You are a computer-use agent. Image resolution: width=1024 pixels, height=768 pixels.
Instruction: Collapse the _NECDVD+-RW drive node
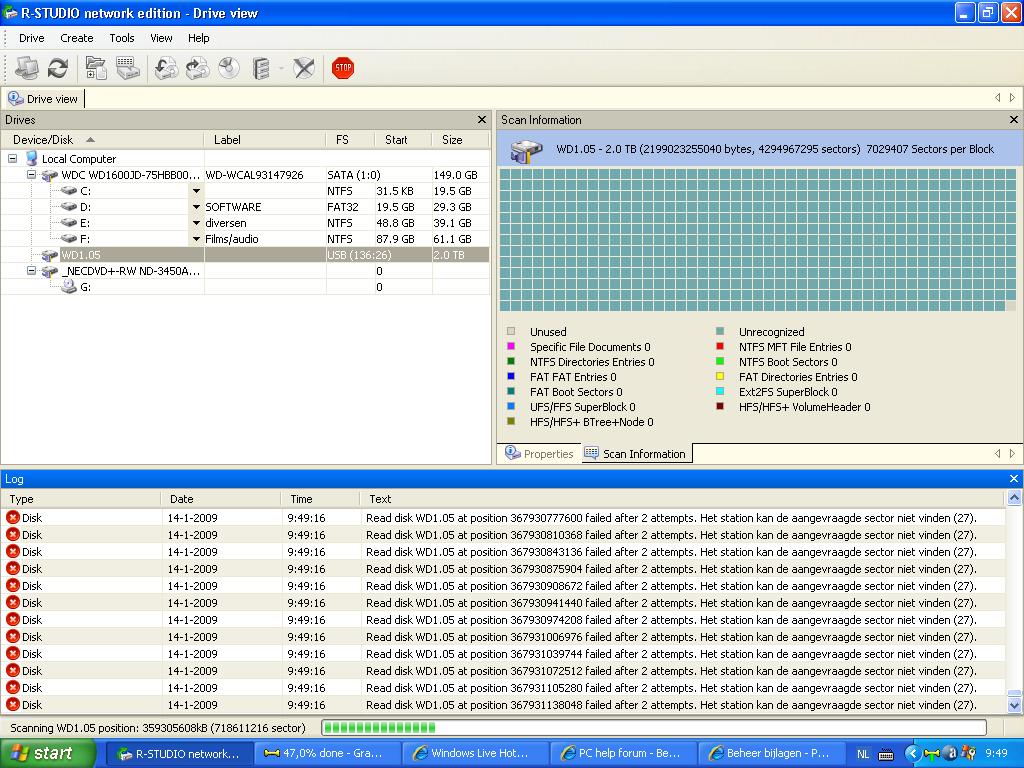[31, 270]
